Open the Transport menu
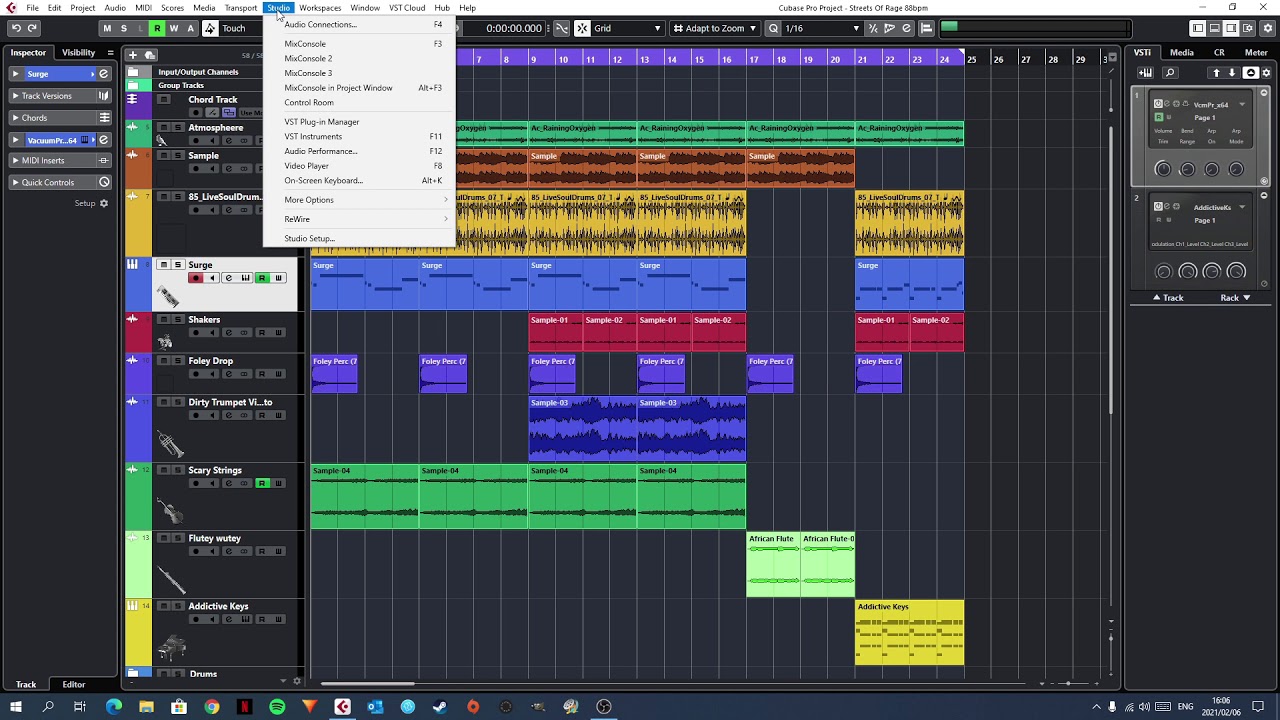This screenshot has width=1280, height=720. coord(241,8)
